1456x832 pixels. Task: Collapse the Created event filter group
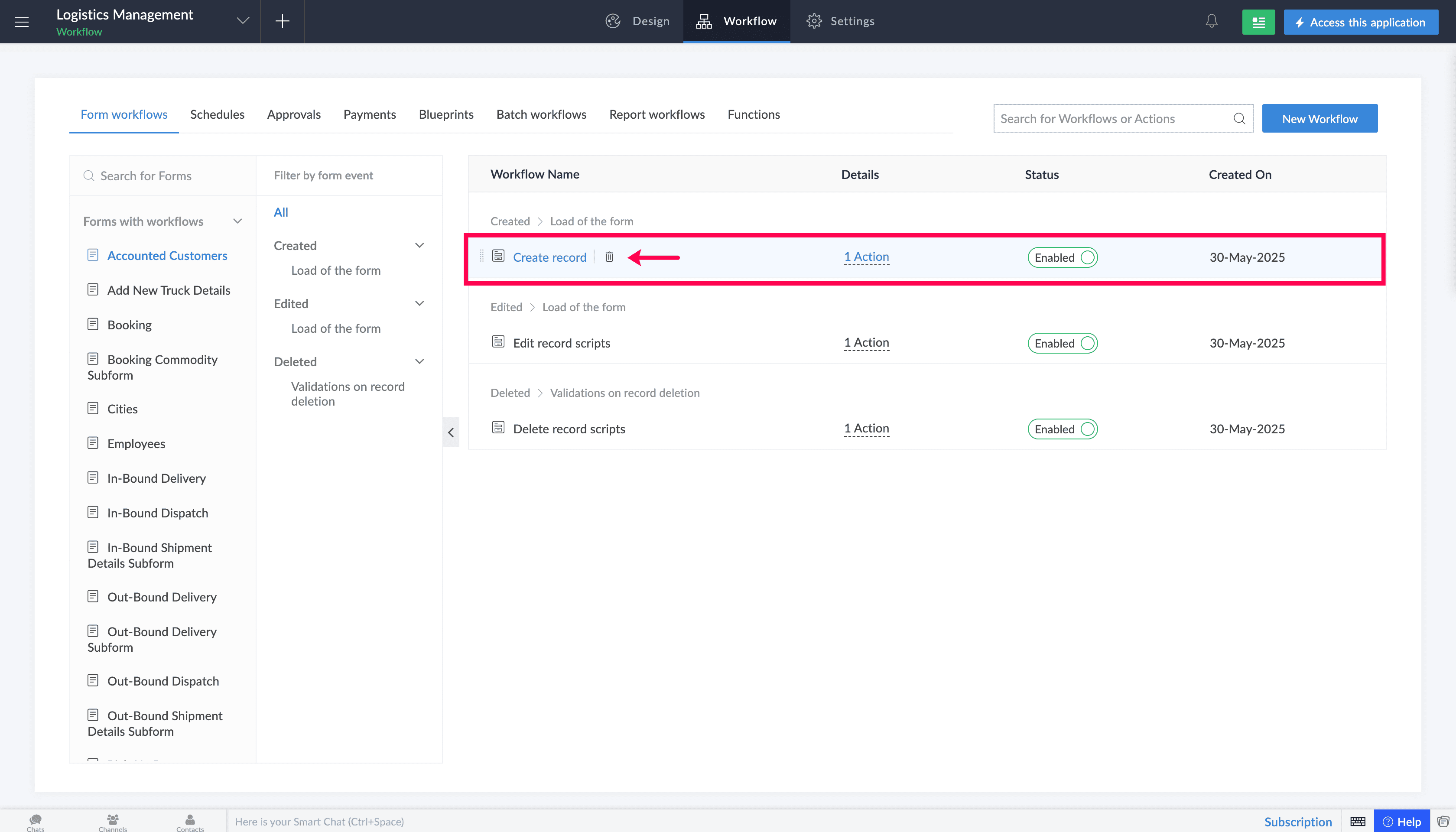click(419, 245)
